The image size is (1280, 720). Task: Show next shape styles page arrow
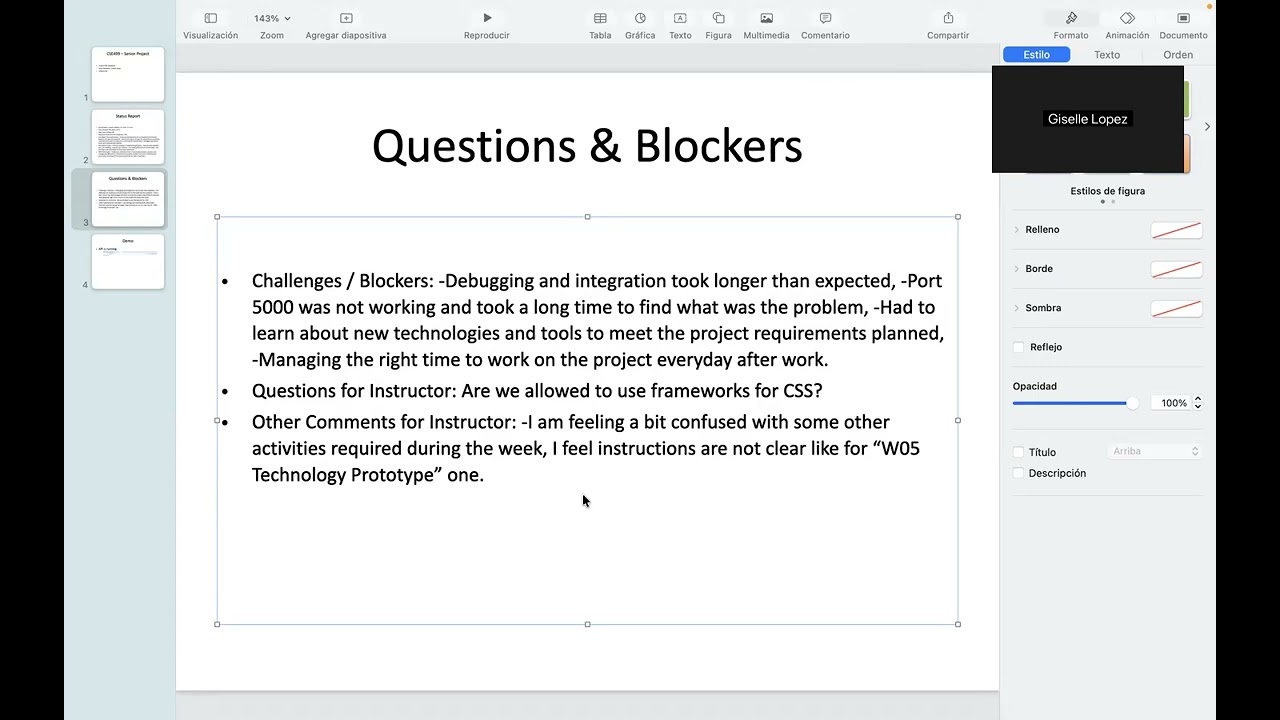click(1207, 127)
